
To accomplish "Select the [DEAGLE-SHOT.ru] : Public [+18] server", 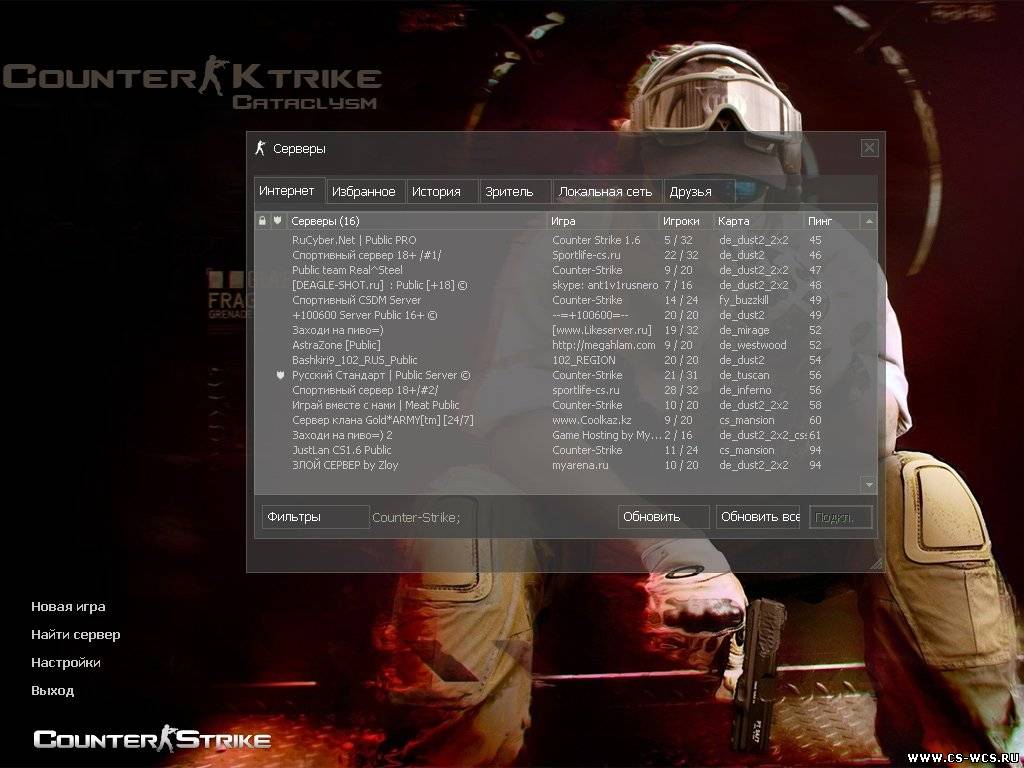I will pos(558,285).
